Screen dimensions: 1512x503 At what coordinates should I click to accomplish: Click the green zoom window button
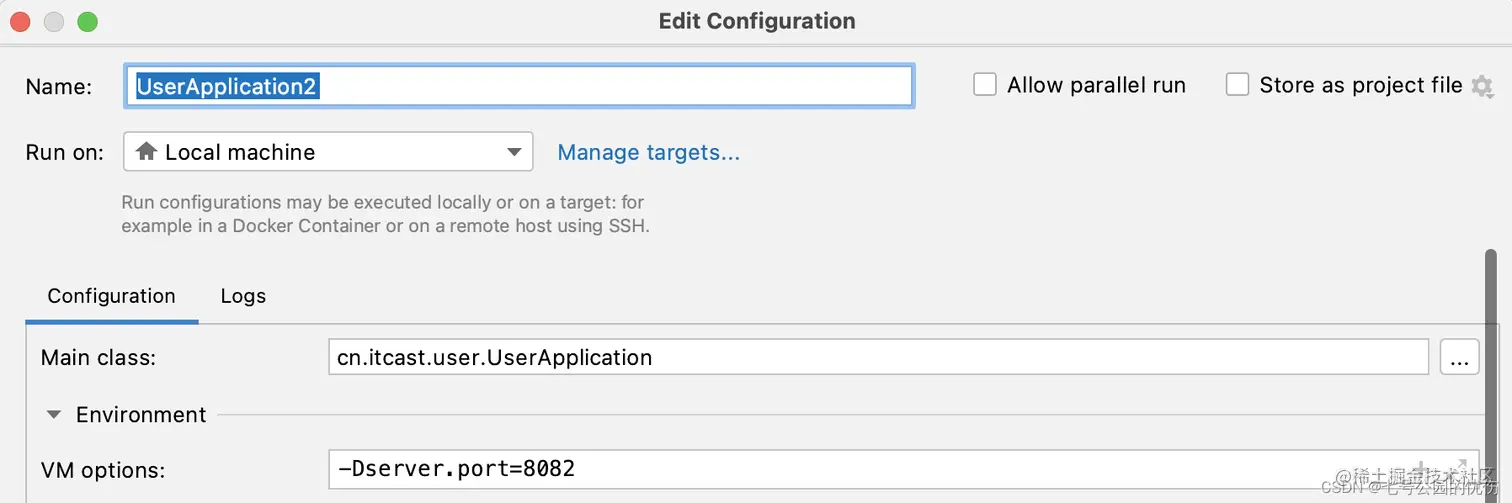click(87, 21)
